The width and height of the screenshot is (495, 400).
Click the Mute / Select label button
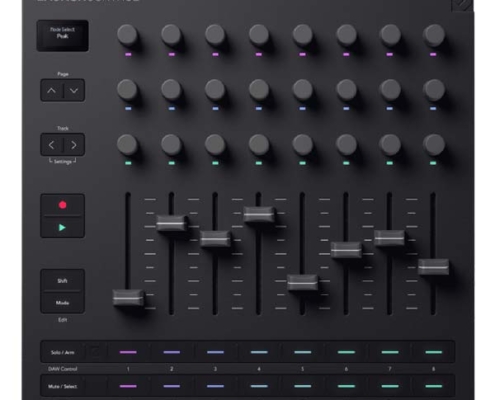[x=62, y=386]
